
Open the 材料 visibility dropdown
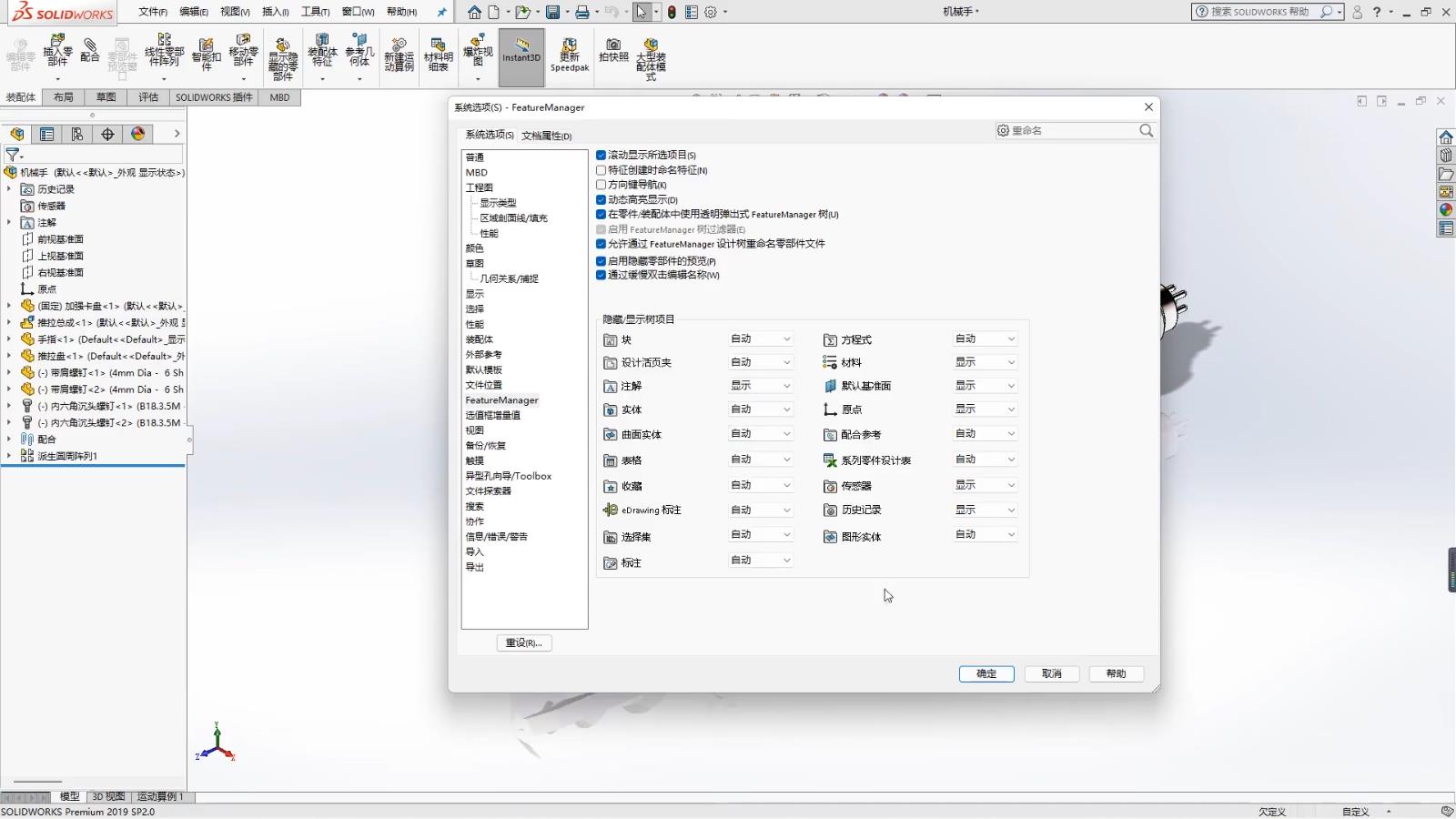985,362
